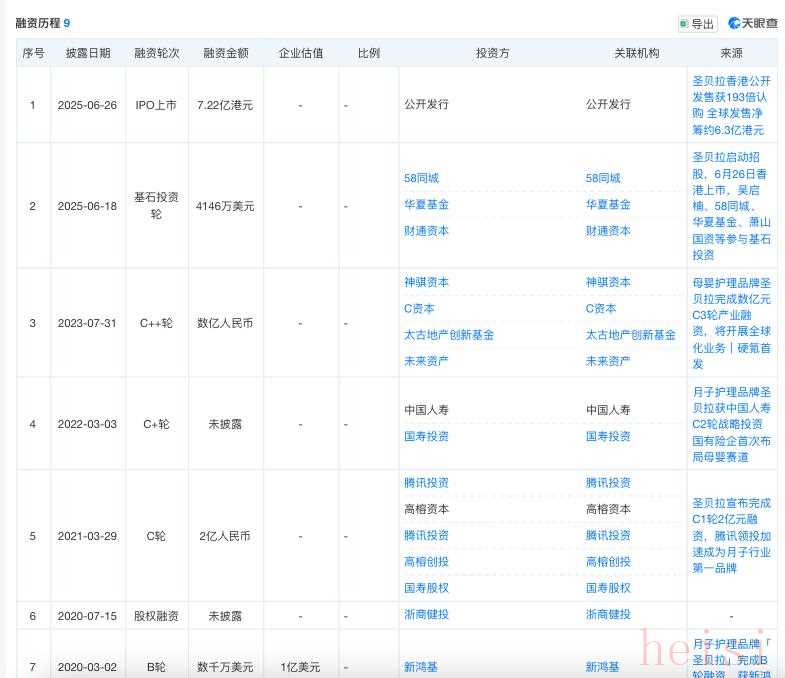The image size is (785, 678).
Task: Open source link 圣贝拉启动招股 for 基石投资轮
Action: click(731, 206)
